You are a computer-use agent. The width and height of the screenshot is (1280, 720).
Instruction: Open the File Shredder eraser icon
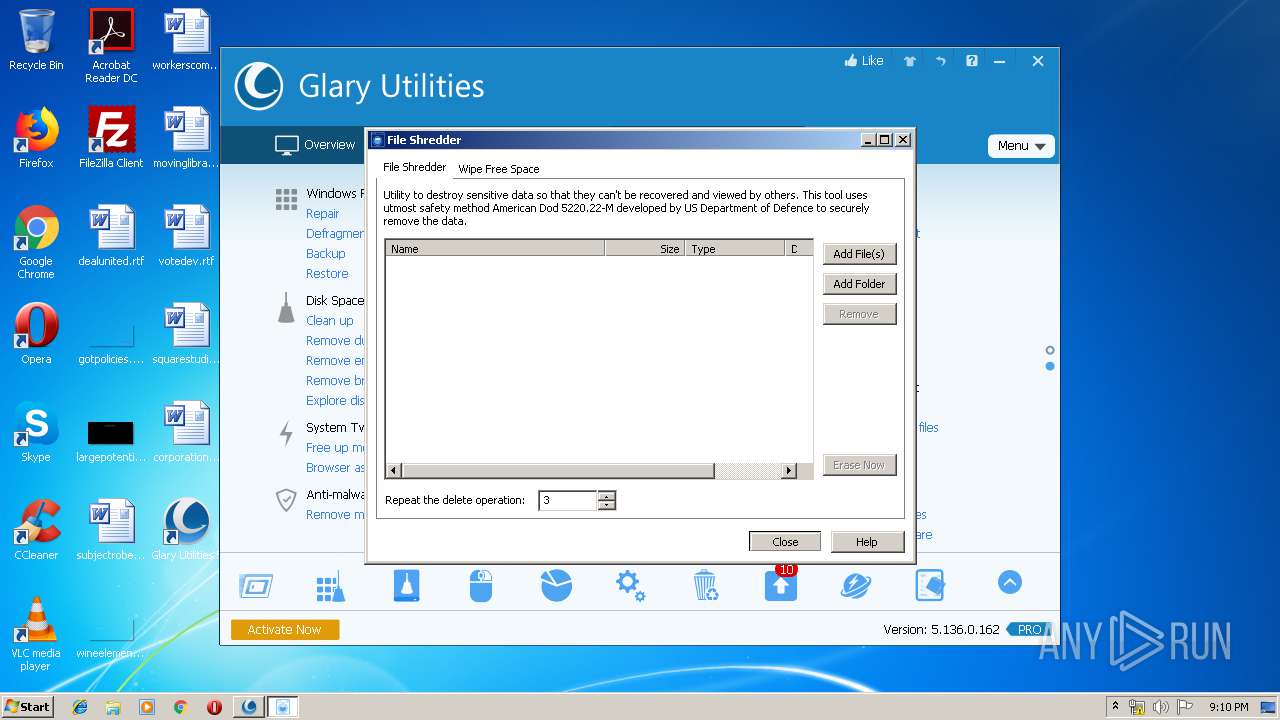(x=930, y=586)
